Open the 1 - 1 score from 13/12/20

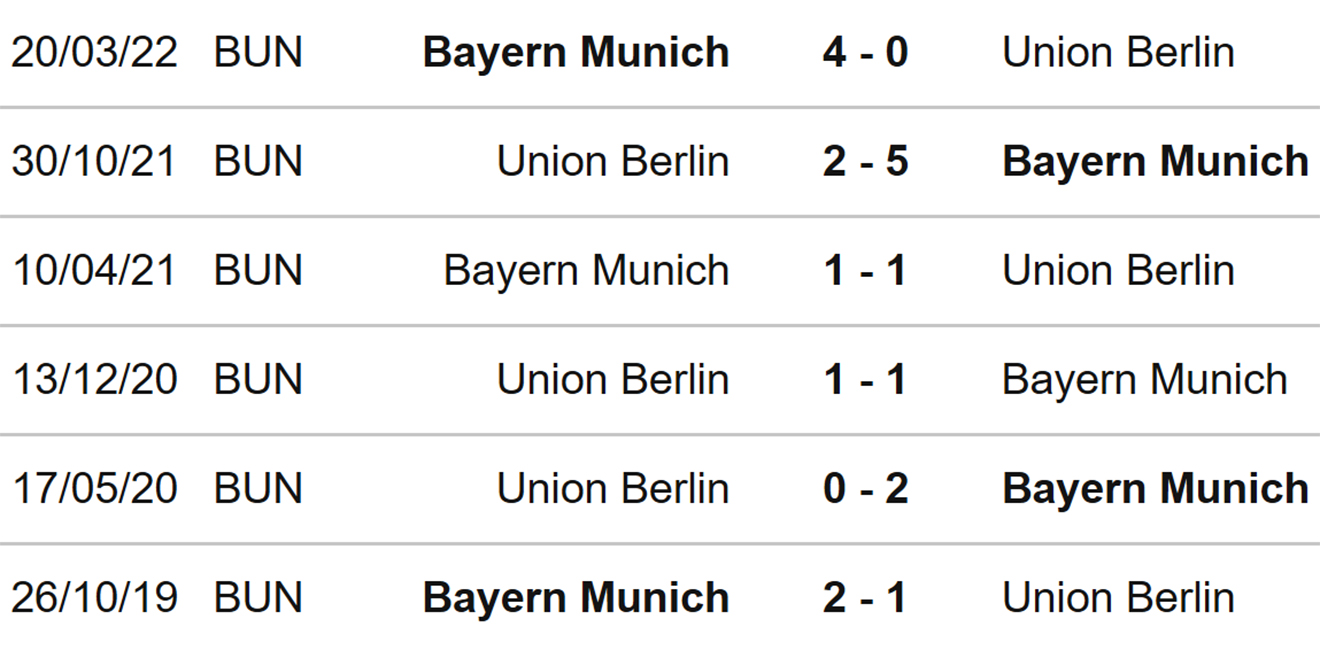pos(865,380)
